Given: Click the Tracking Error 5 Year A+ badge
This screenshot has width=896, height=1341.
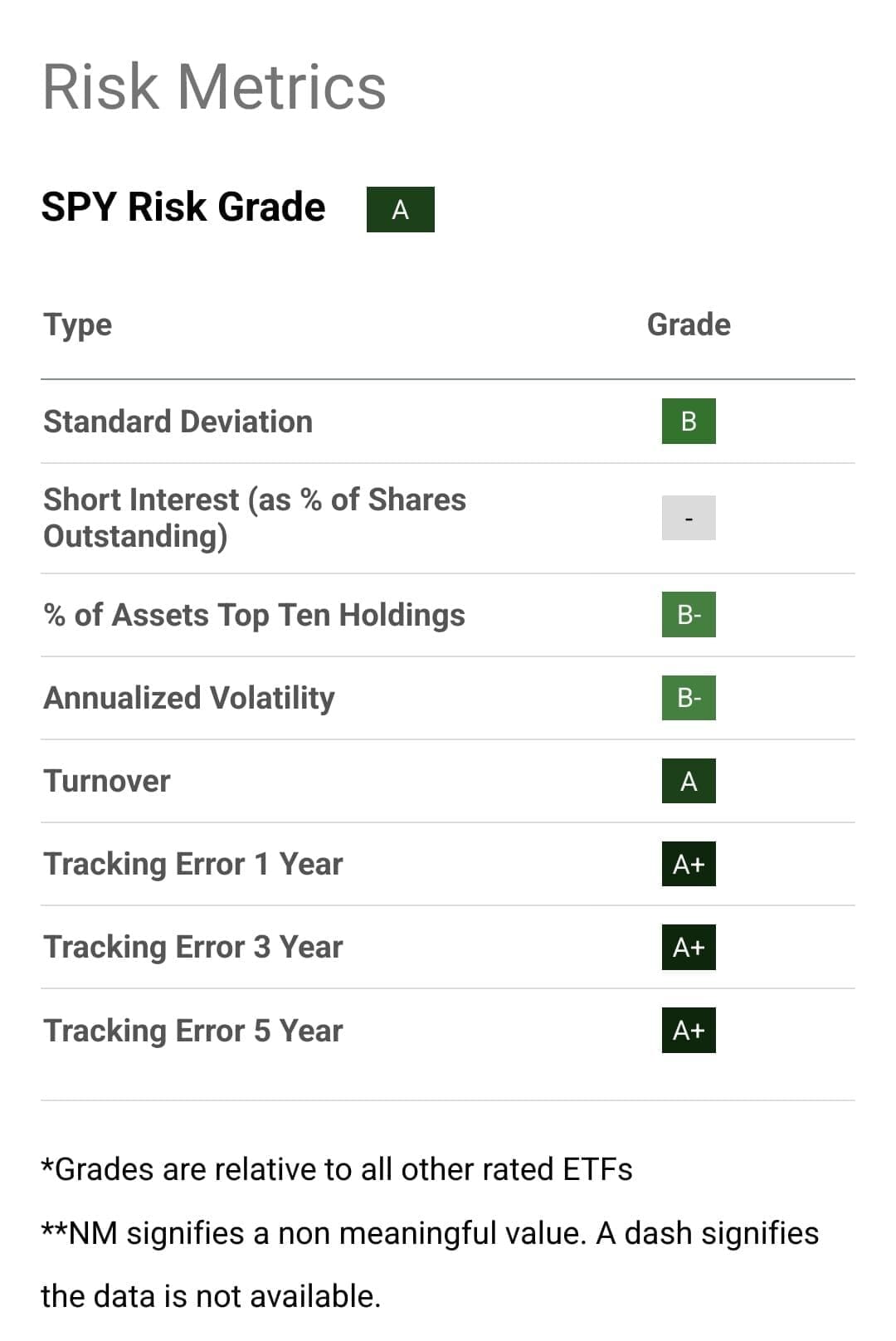Looking at the screenshot, I should (689, 1030).
